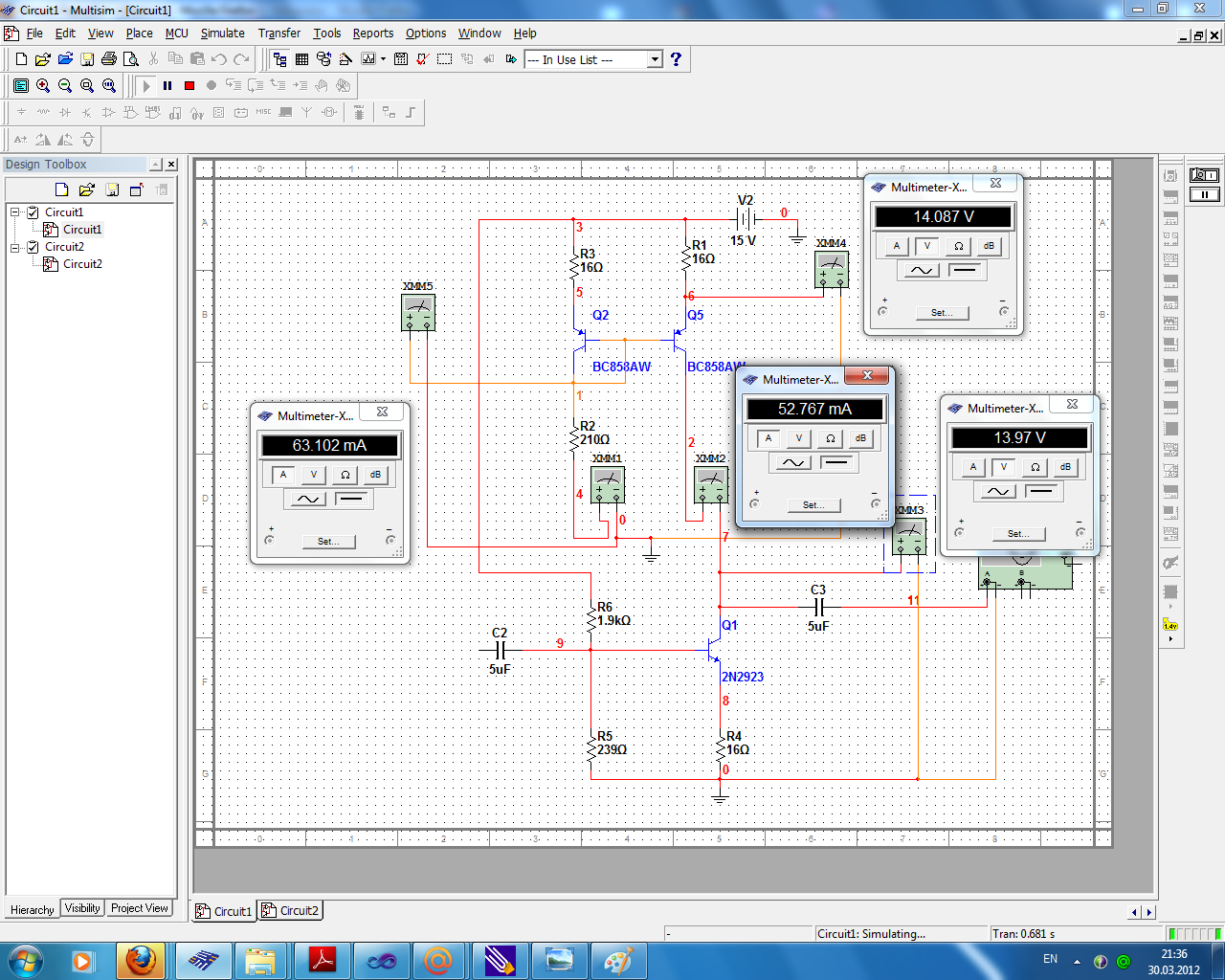The image size is (1225, 980).
Task: Click the Print icon in the toolbar
Action: (x=109, y=59)
